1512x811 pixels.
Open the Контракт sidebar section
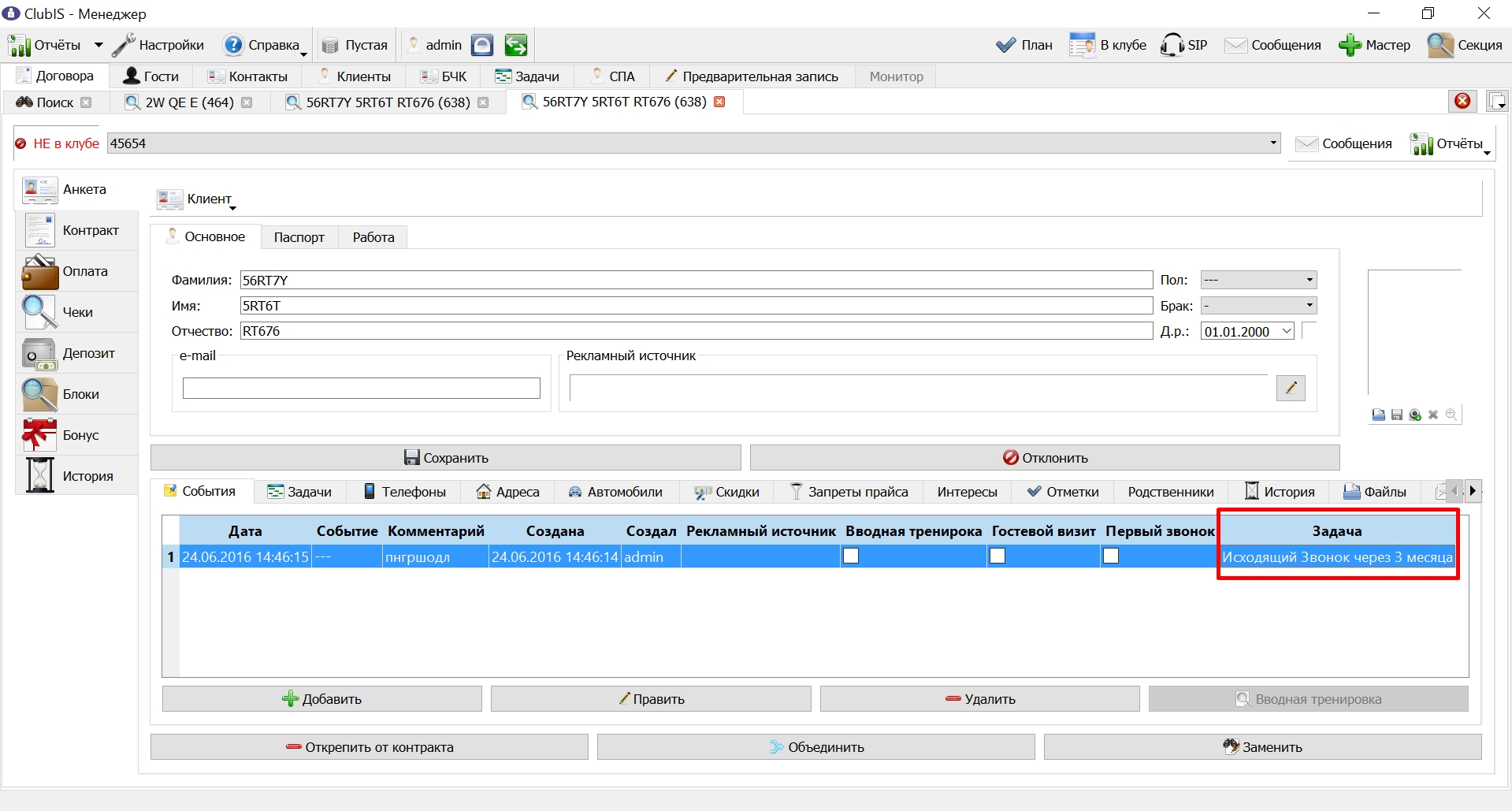coord(76,230)
